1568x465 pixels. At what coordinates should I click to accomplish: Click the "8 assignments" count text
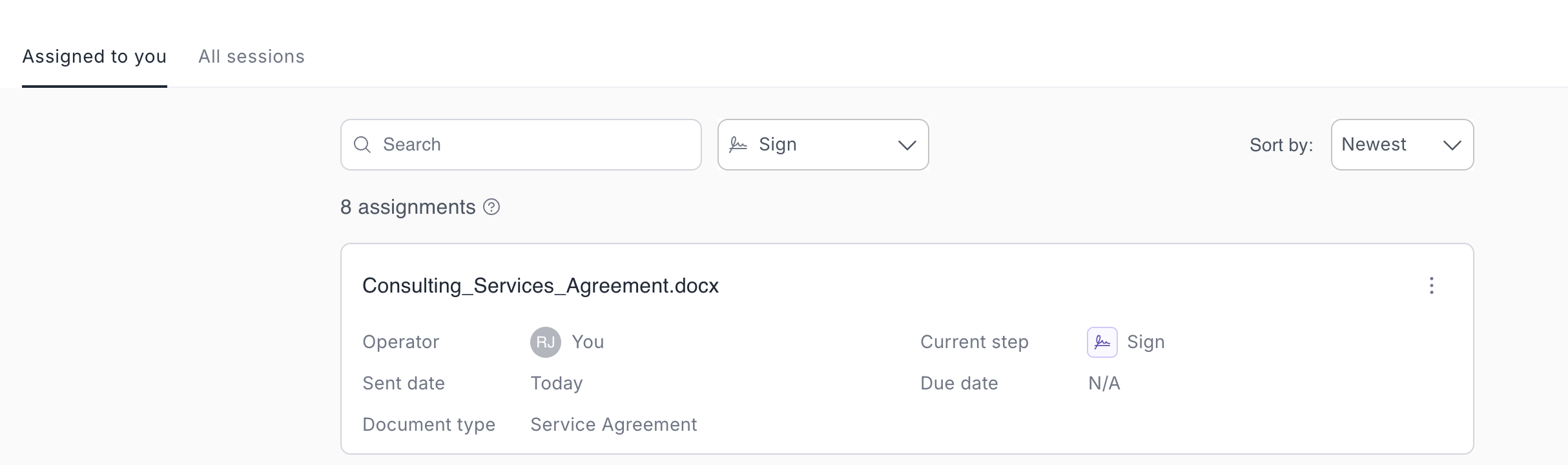point(407,207)
